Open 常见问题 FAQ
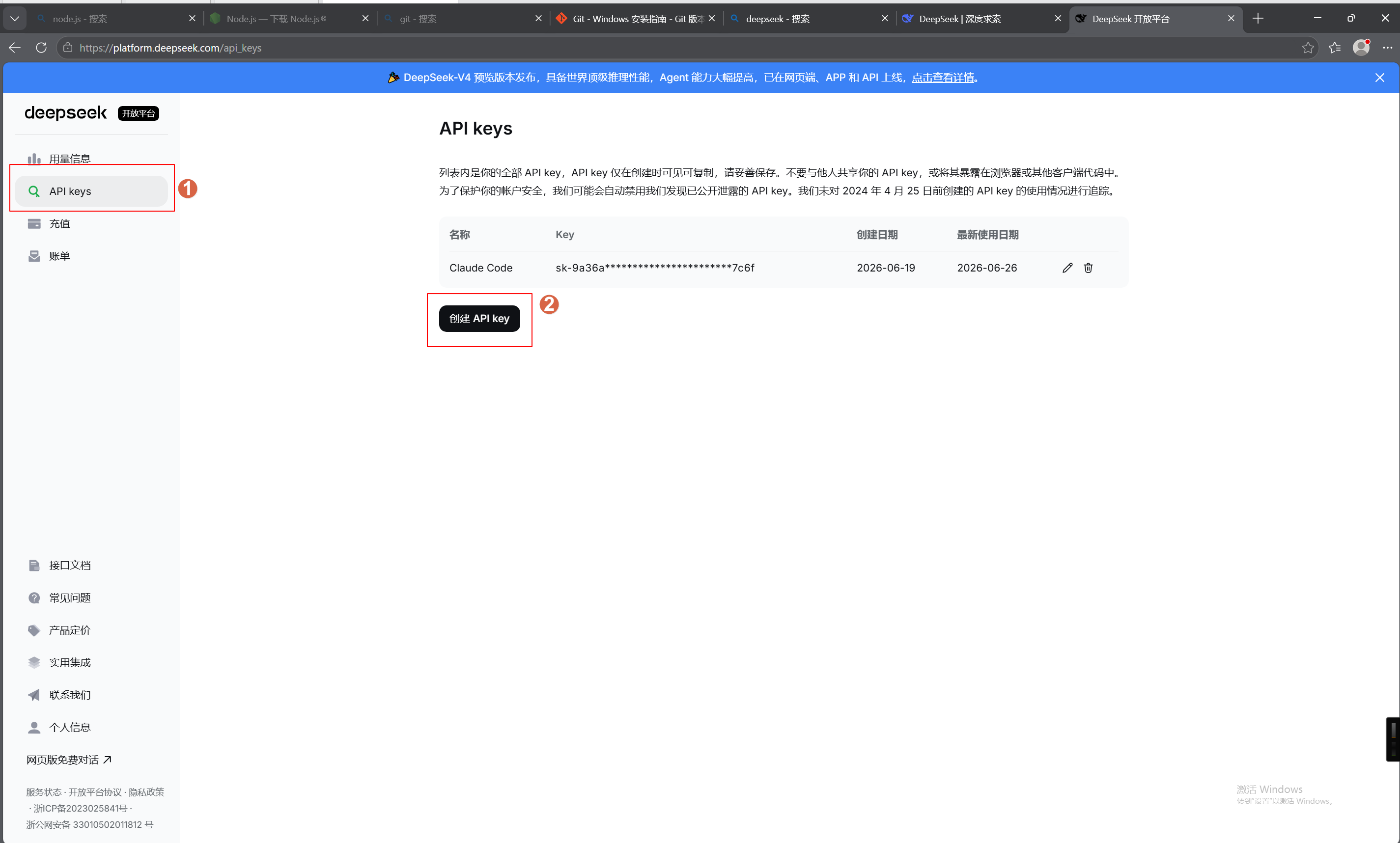Screen dimensions: 1400x843 91,597
